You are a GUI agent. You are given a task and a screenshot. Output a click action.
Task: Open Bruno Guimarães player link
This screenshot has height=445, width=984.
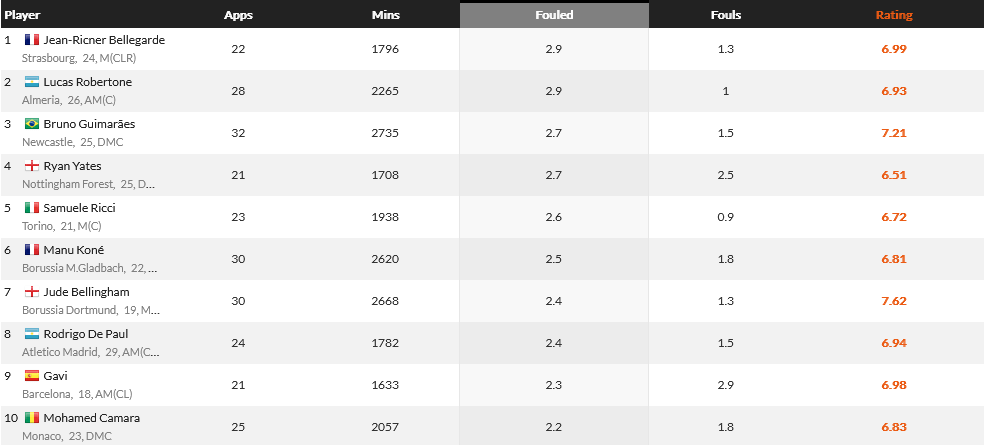coord(89,124)
